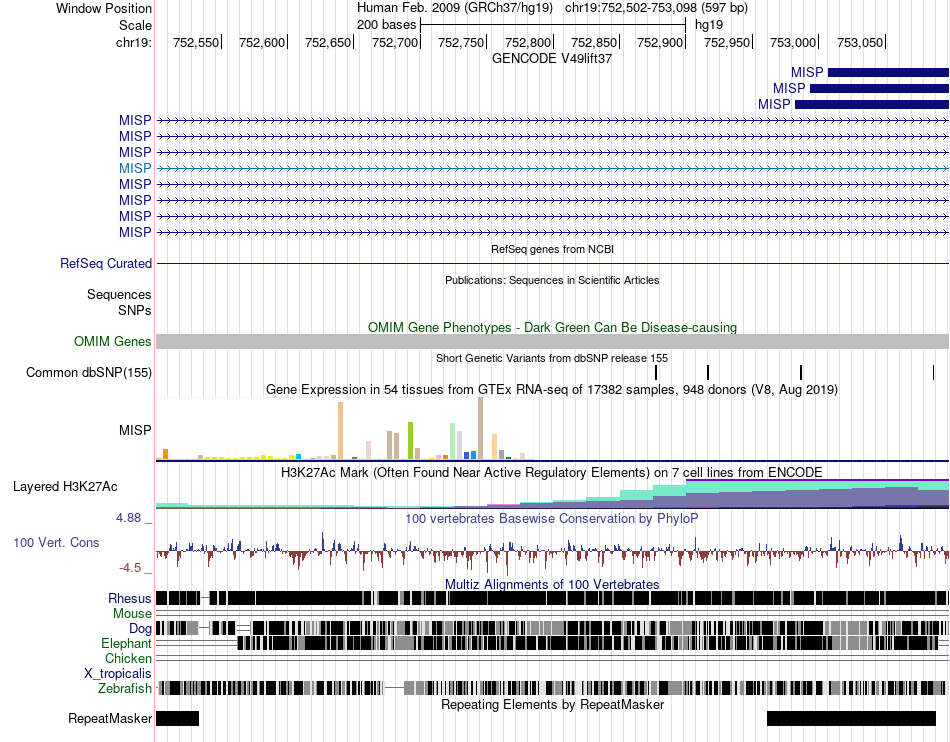The width and height of the screenshot is (950, 742).
Task: Click the 752,550 ruler coordinate
Action: [196, 42]
